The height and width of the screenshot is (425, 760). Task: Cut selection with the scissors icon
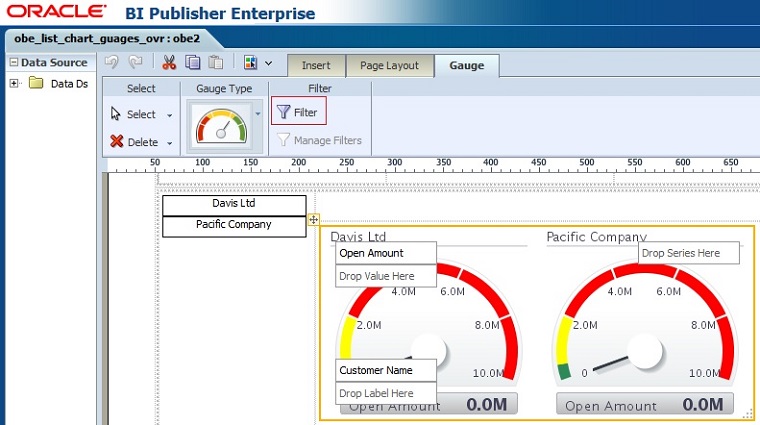169,62
